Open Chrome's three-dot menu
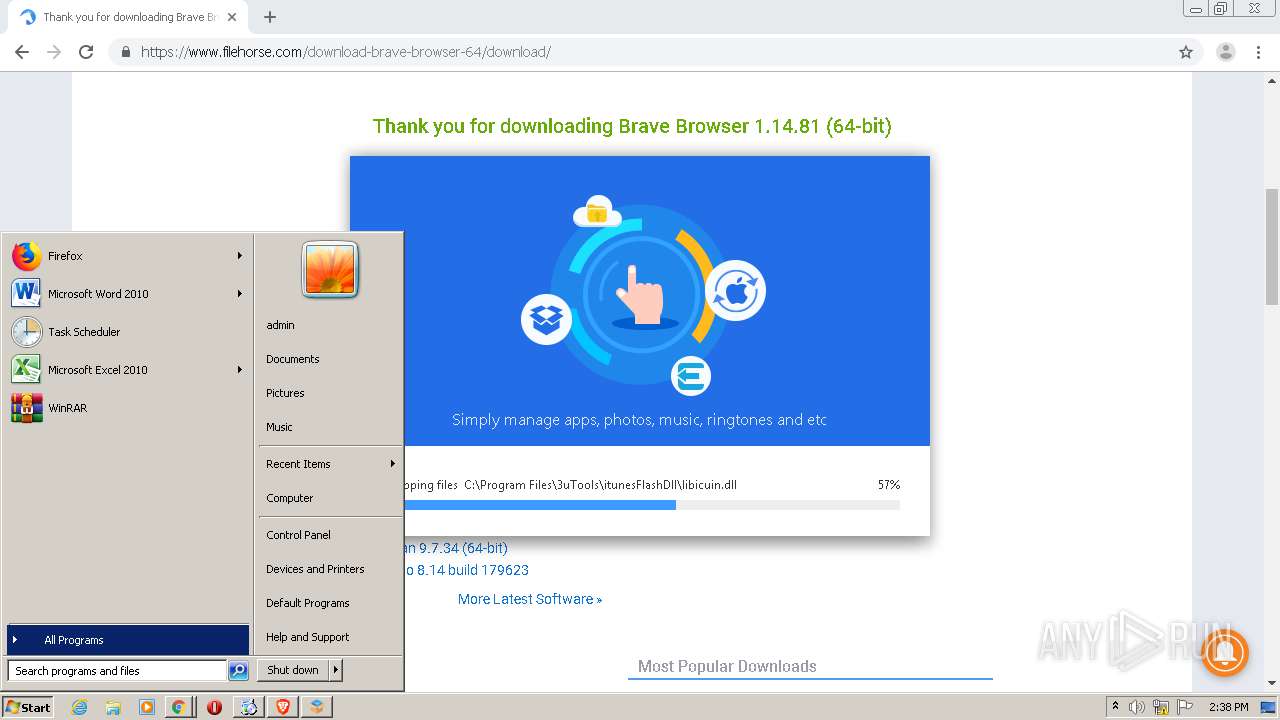This screenshot has width=1280, height=720. (x=1259, y=52)
